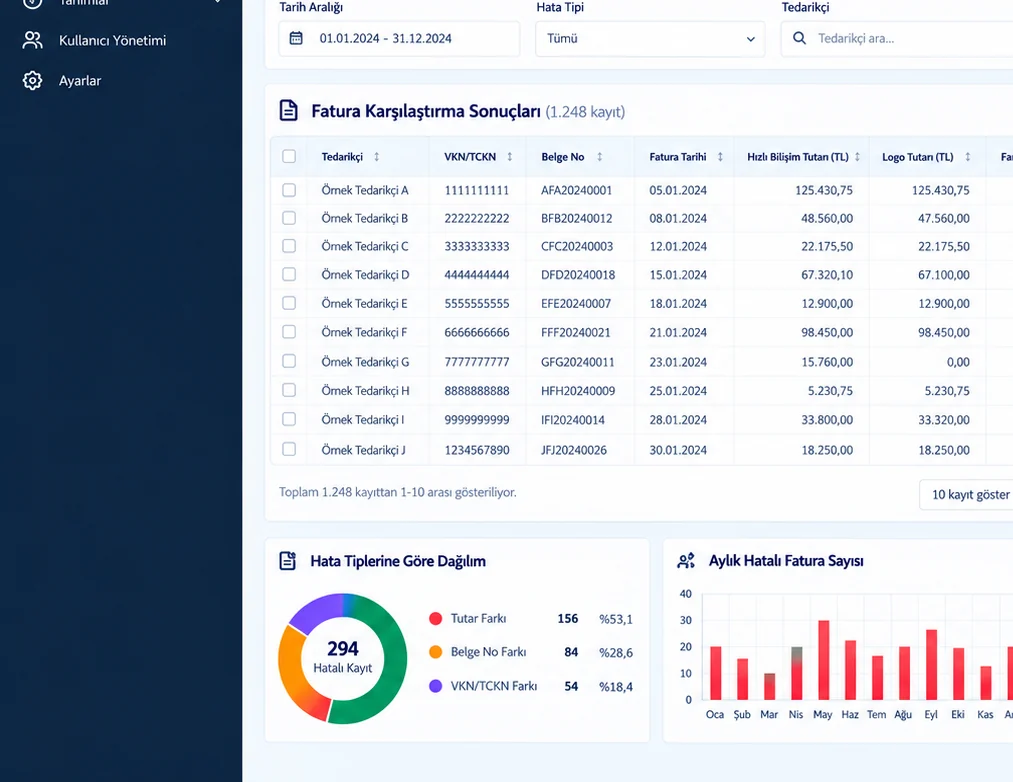The width and height of the screenshot is (1013, 782).
Task: Sort table by VKN/TCKN column arrows
Action: tap(510, 156)
